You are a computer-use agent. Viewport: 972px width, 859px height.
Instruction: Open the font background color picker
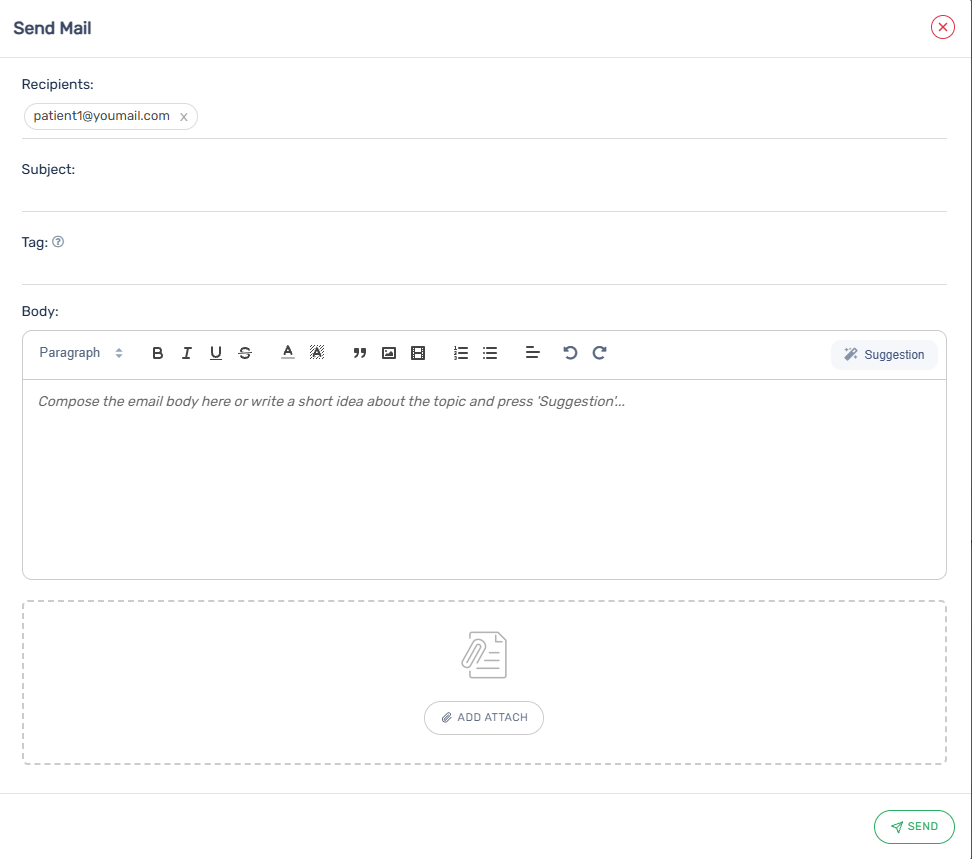tap(317, 353)
